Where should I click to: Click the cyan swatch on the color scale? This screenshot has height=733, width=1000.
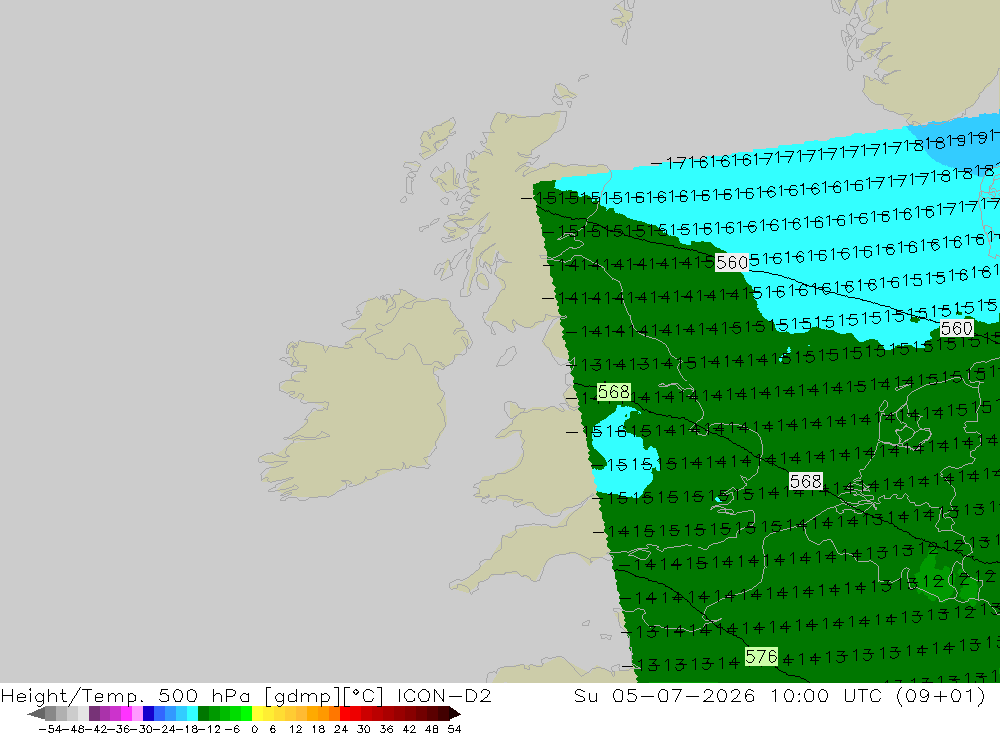[x=192, y=714]
